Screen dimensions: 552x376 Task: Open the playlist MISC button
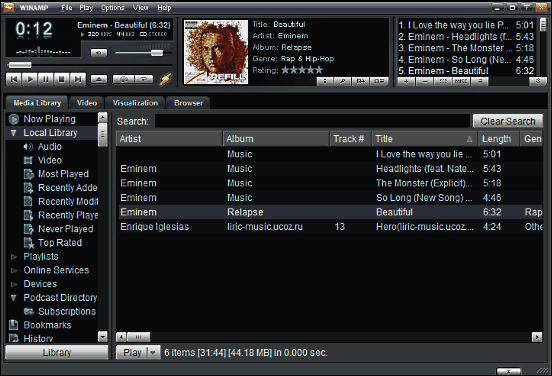coord(461,81)
